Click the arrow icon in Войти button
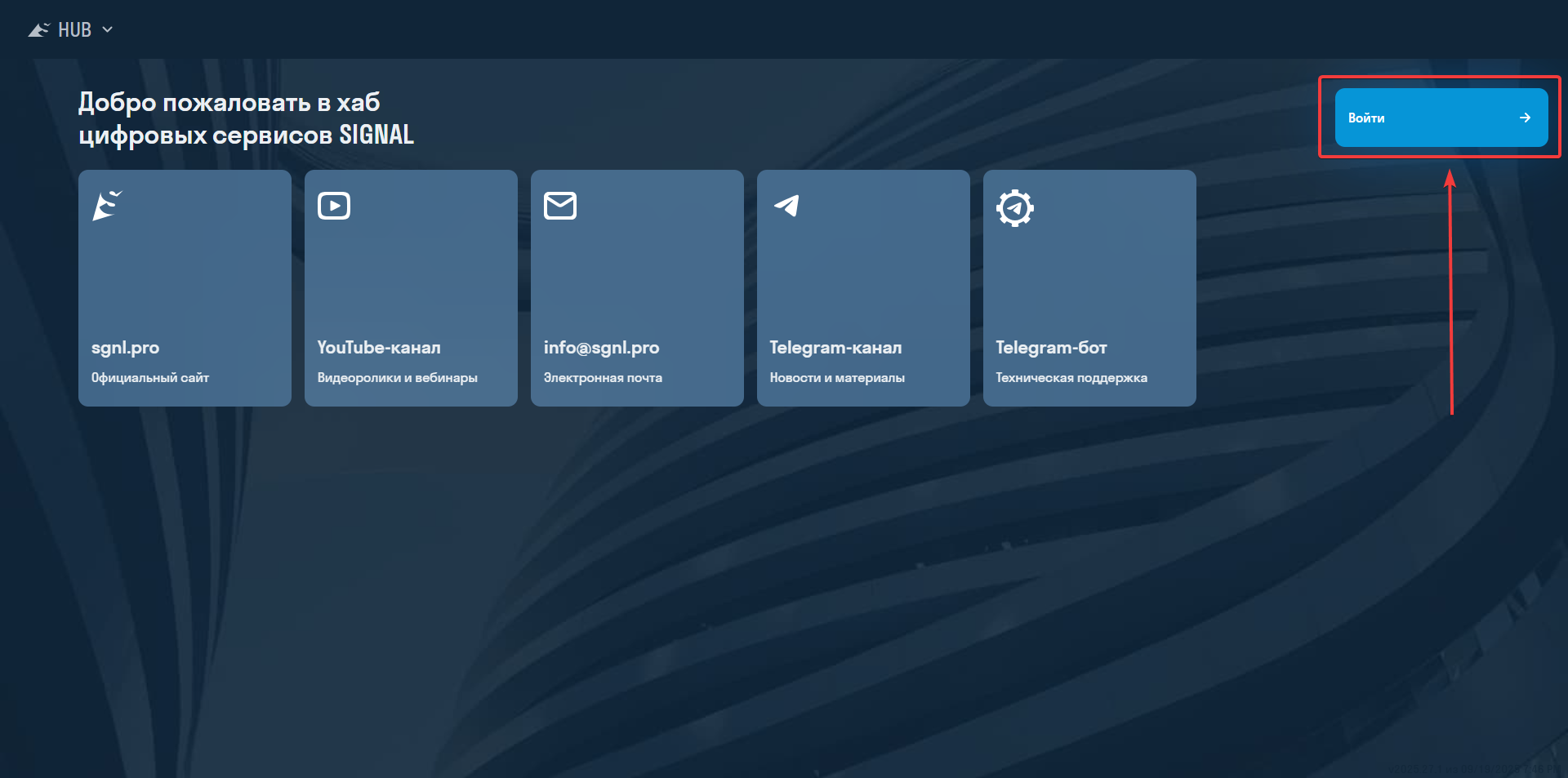The height and width of the screenshot is (778, 1568). coord(1524,118)
